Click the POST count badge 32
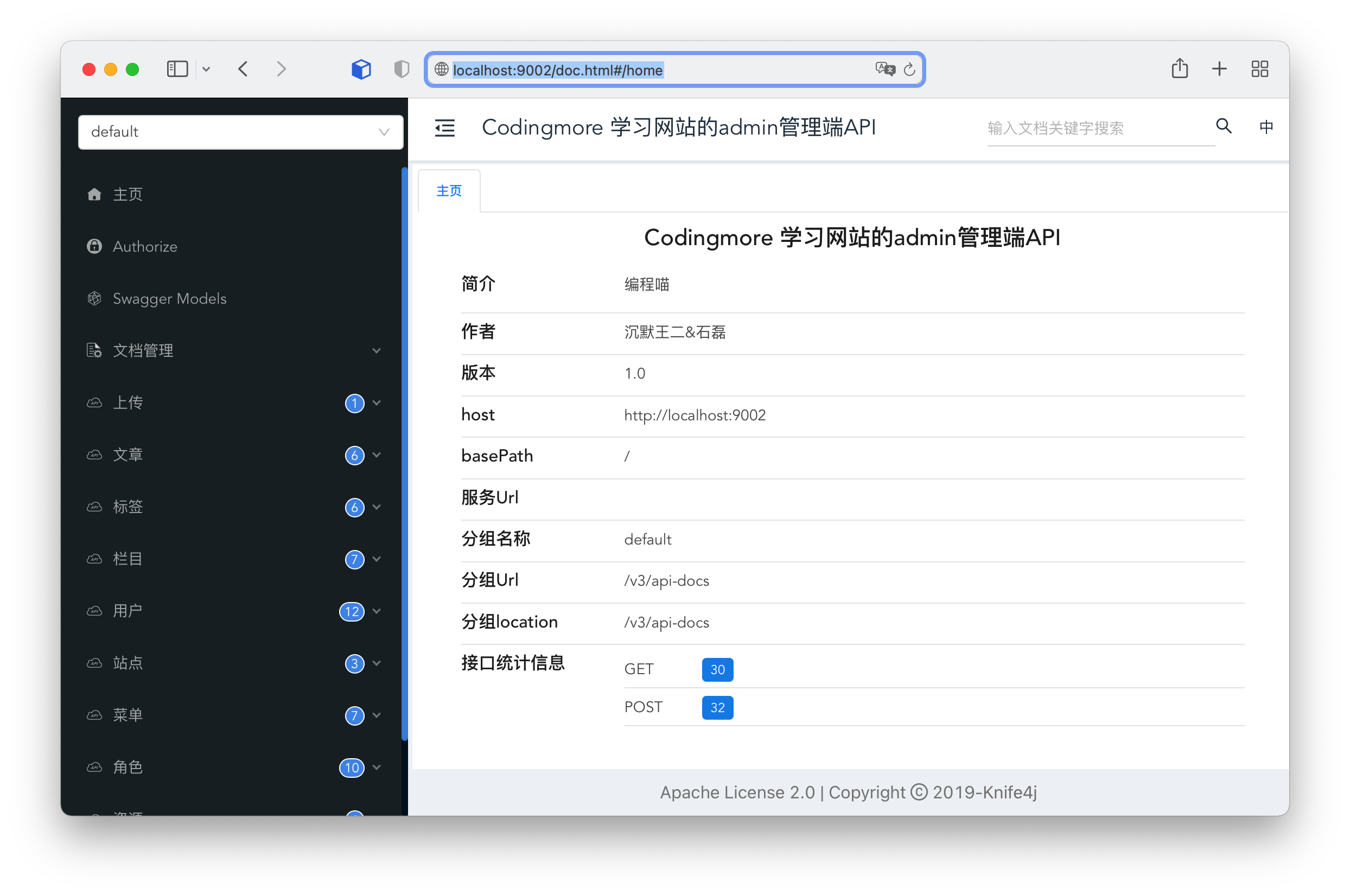The width and height of the screenshot is (1350, 896). click(717, 707)
